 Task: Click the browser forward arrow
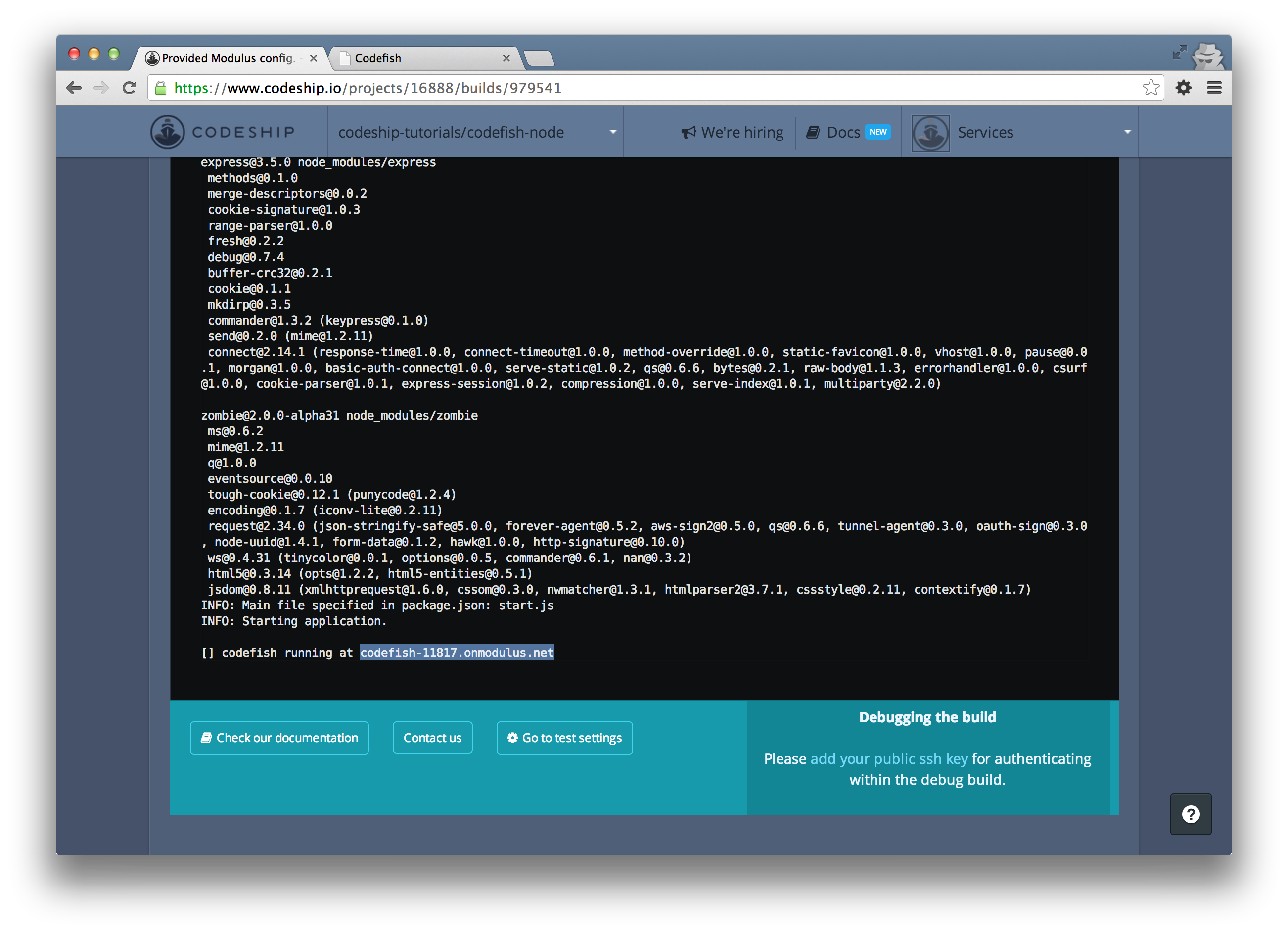(x=102, y=88)
